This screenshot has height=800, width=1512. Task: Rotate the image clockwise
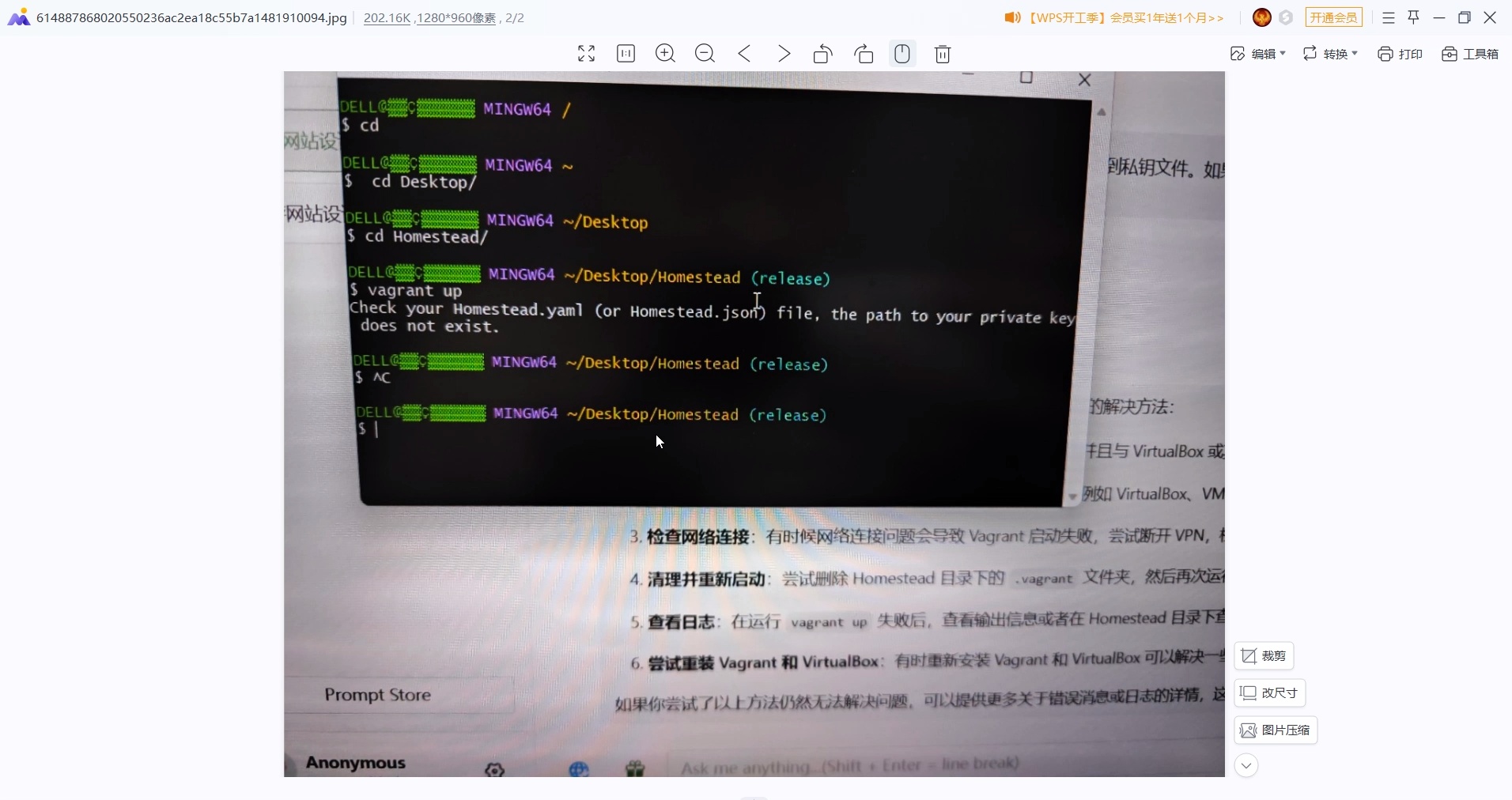point(864,54)
